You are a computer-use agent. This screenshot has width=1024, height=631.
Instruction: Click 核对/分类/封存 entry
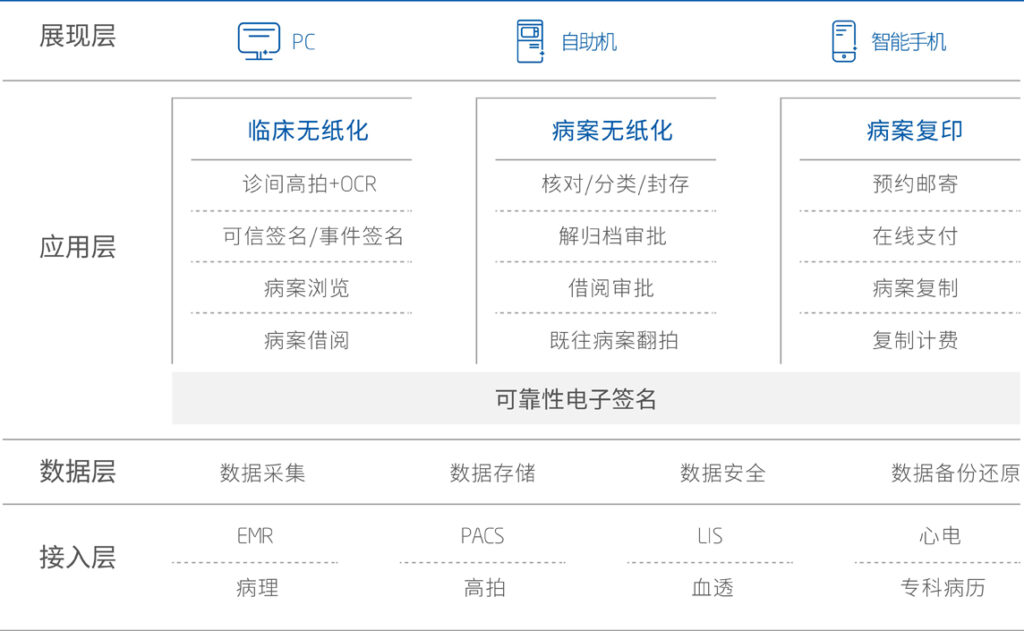[x=614, y=185]
